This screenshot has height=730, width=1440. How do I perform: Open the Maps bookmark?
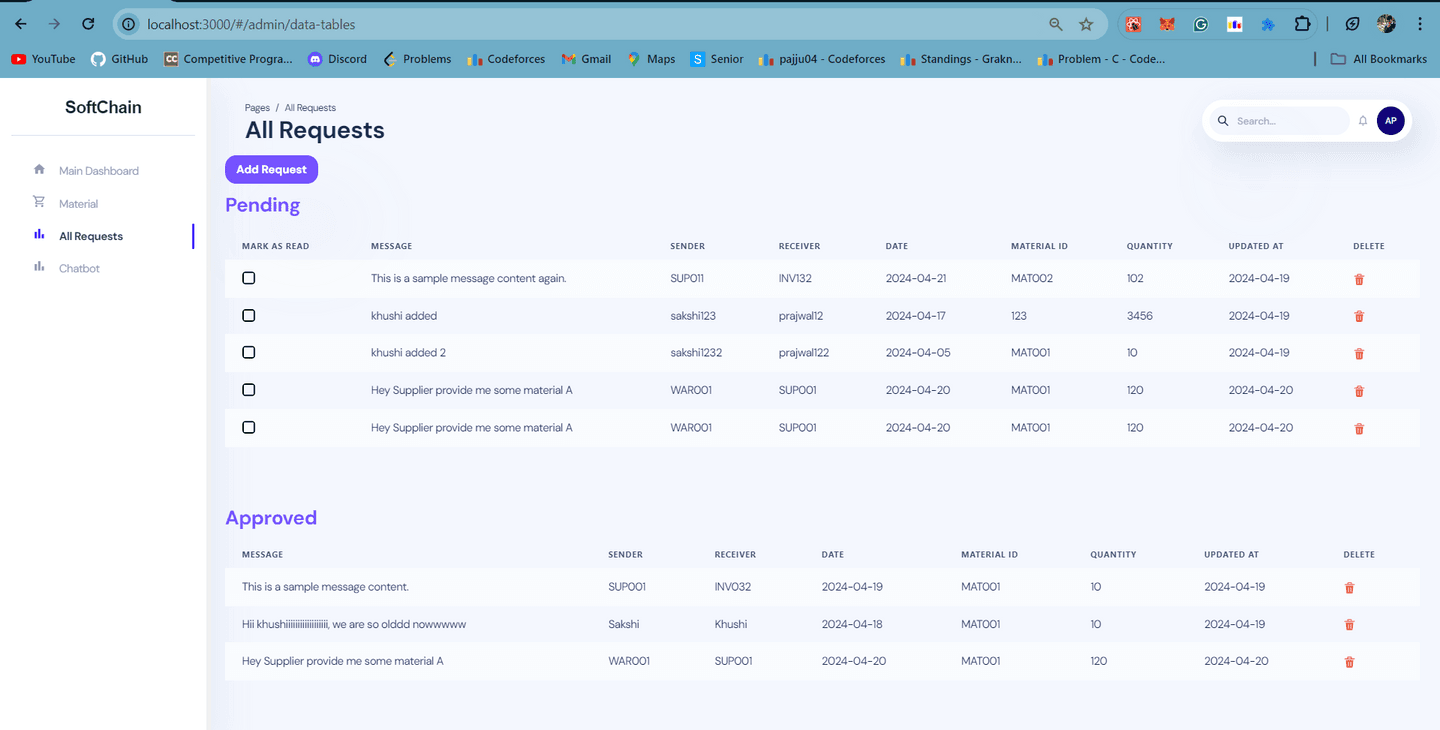[x=651, y=59]
